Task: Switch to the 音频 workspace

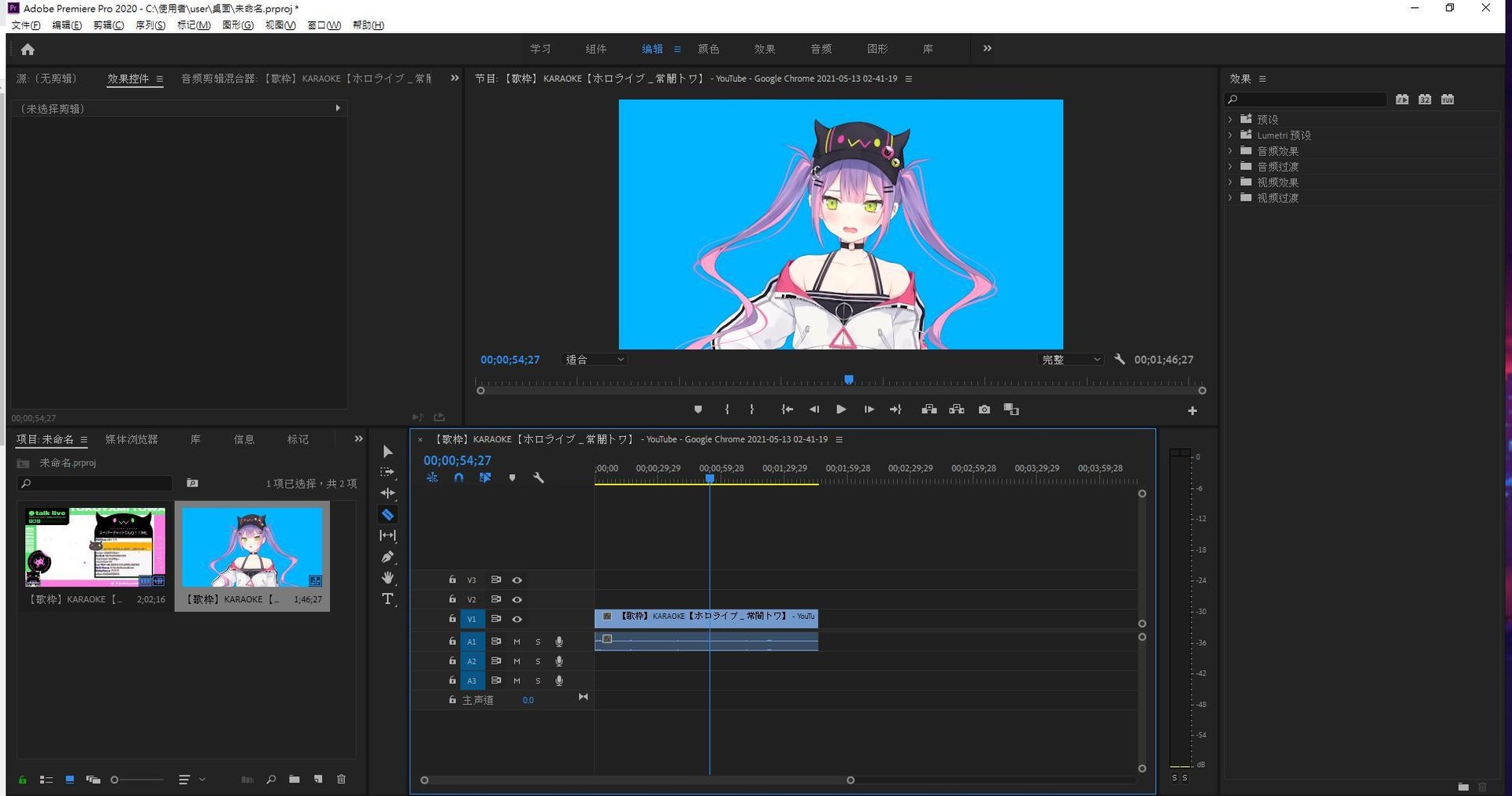Action: click(821, 49)
